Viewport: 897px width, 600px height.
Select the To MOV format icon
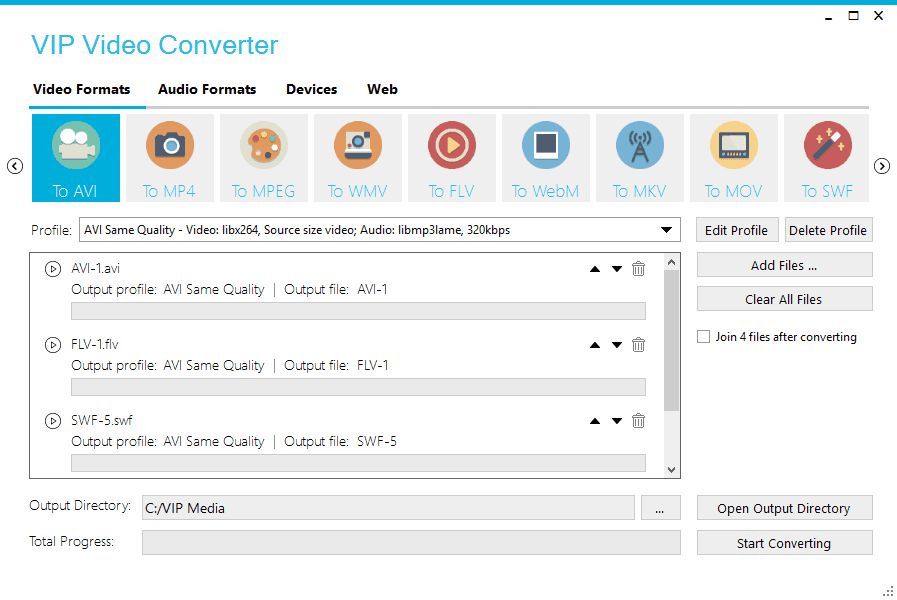pyautogui.click(x=733, y=158)
